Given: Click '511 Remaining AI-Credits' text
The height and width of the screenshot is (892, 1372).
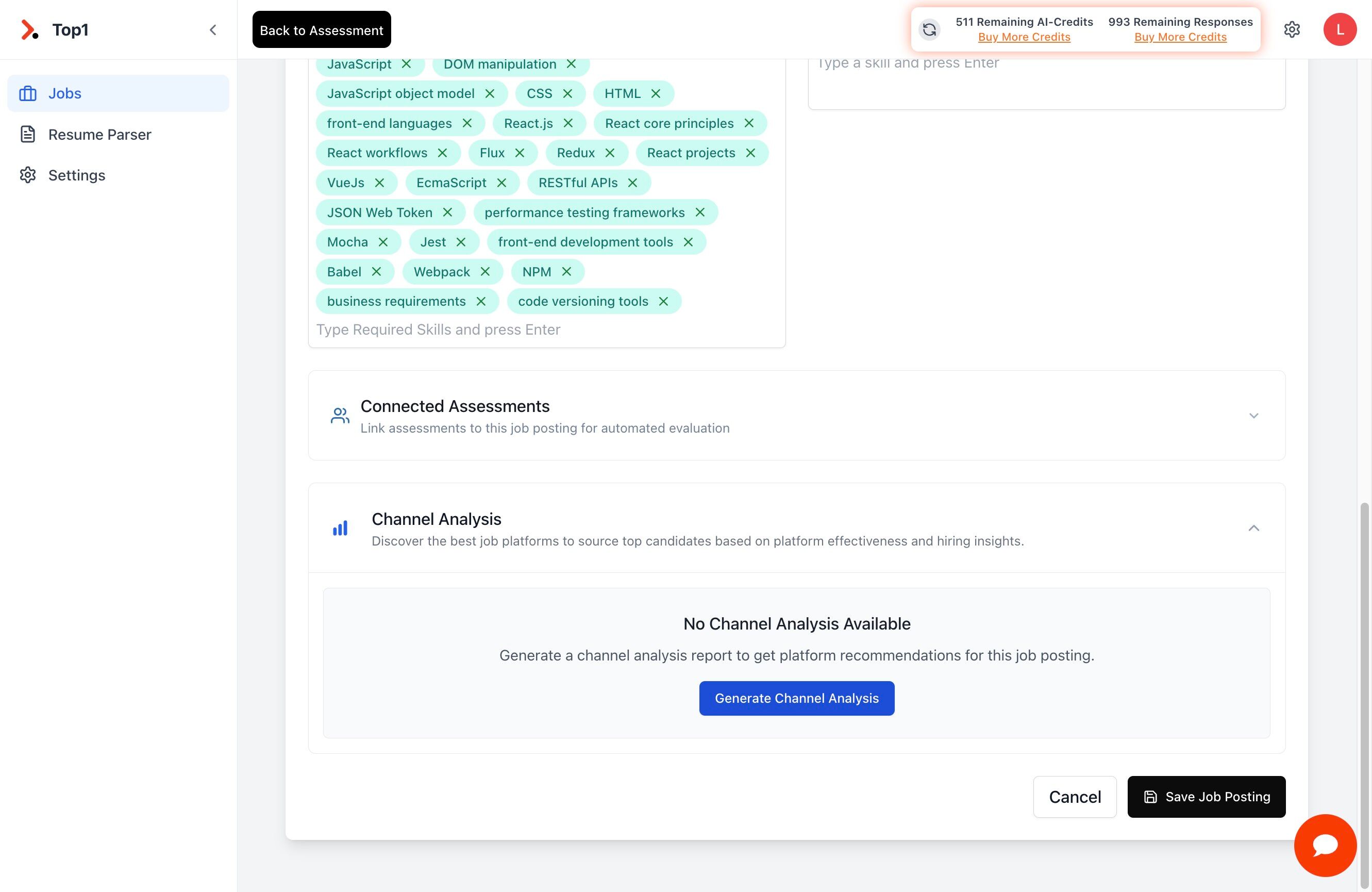Looking at the screenshot, I should coord(1024,22).
